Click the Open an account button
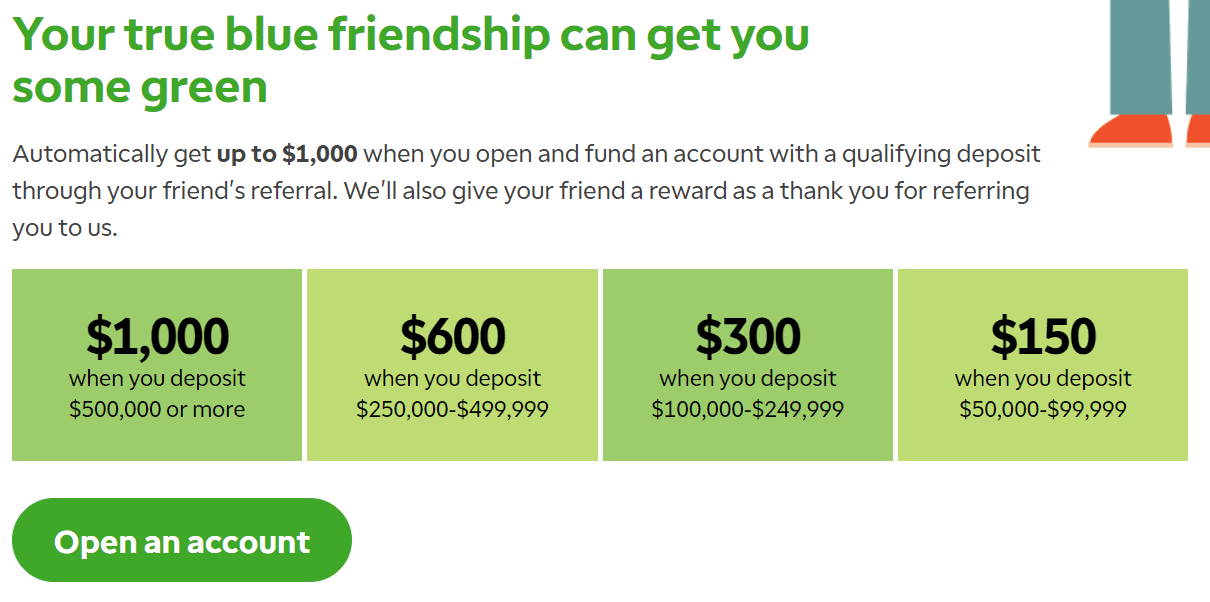 [x=182, y=540]
